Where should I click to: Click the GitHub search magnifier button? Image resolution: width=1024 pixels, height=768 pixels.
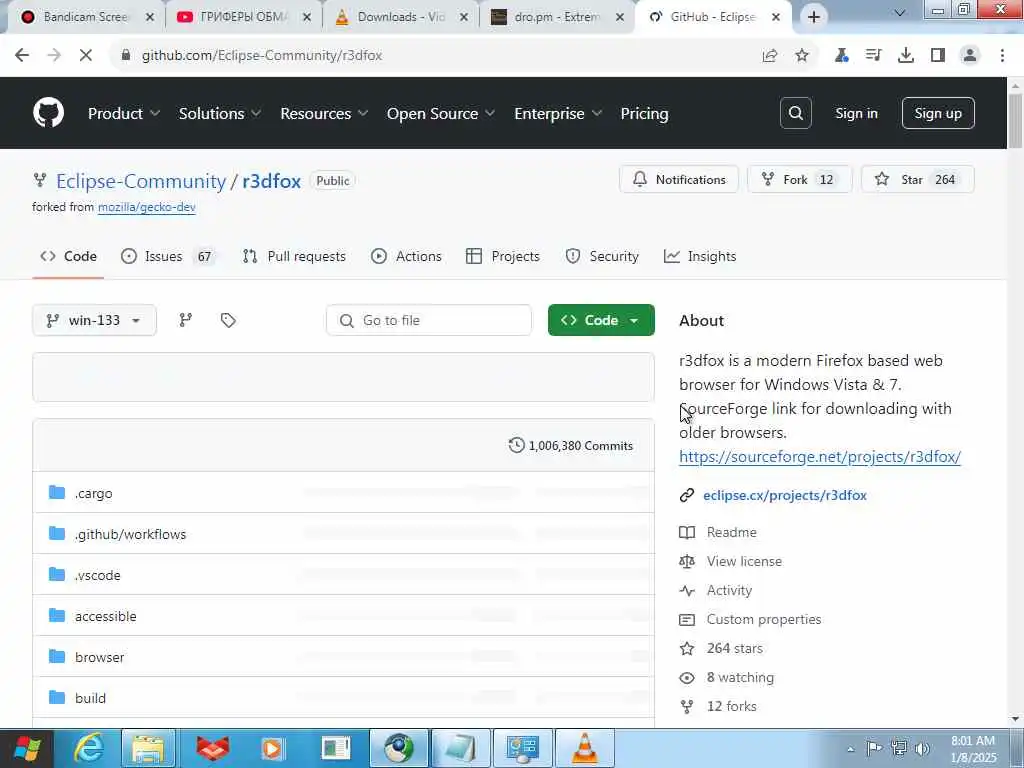pyautogui.click(x=795, y=113)
